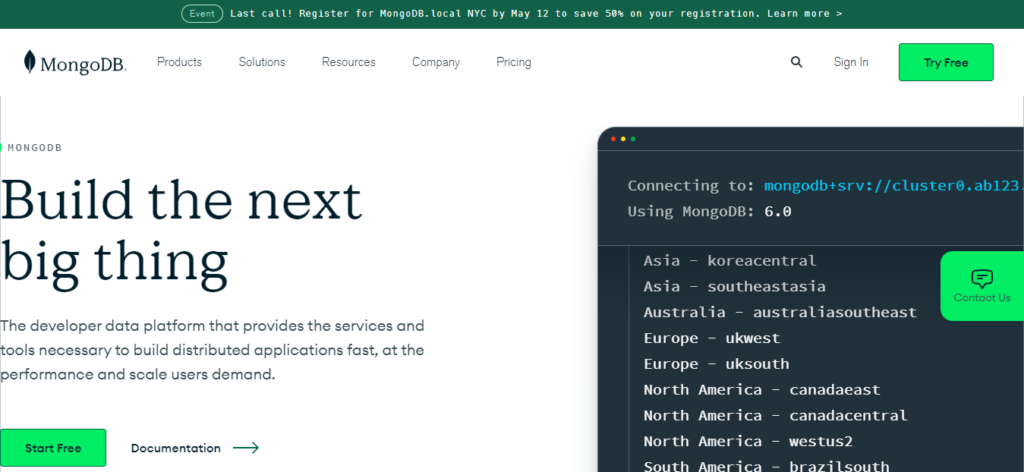The height and width of the screenshot is (472, 1024).
Task: Click the Start Free button
Action: [53, 448]
